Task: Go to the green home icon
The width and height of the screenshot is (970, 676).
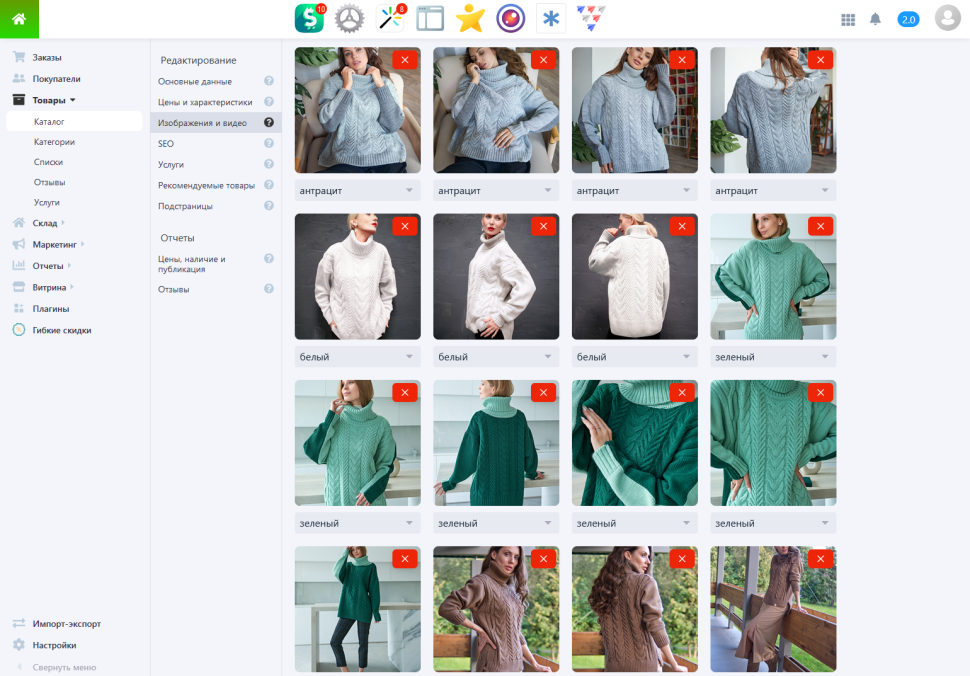Action: (19, 19)
